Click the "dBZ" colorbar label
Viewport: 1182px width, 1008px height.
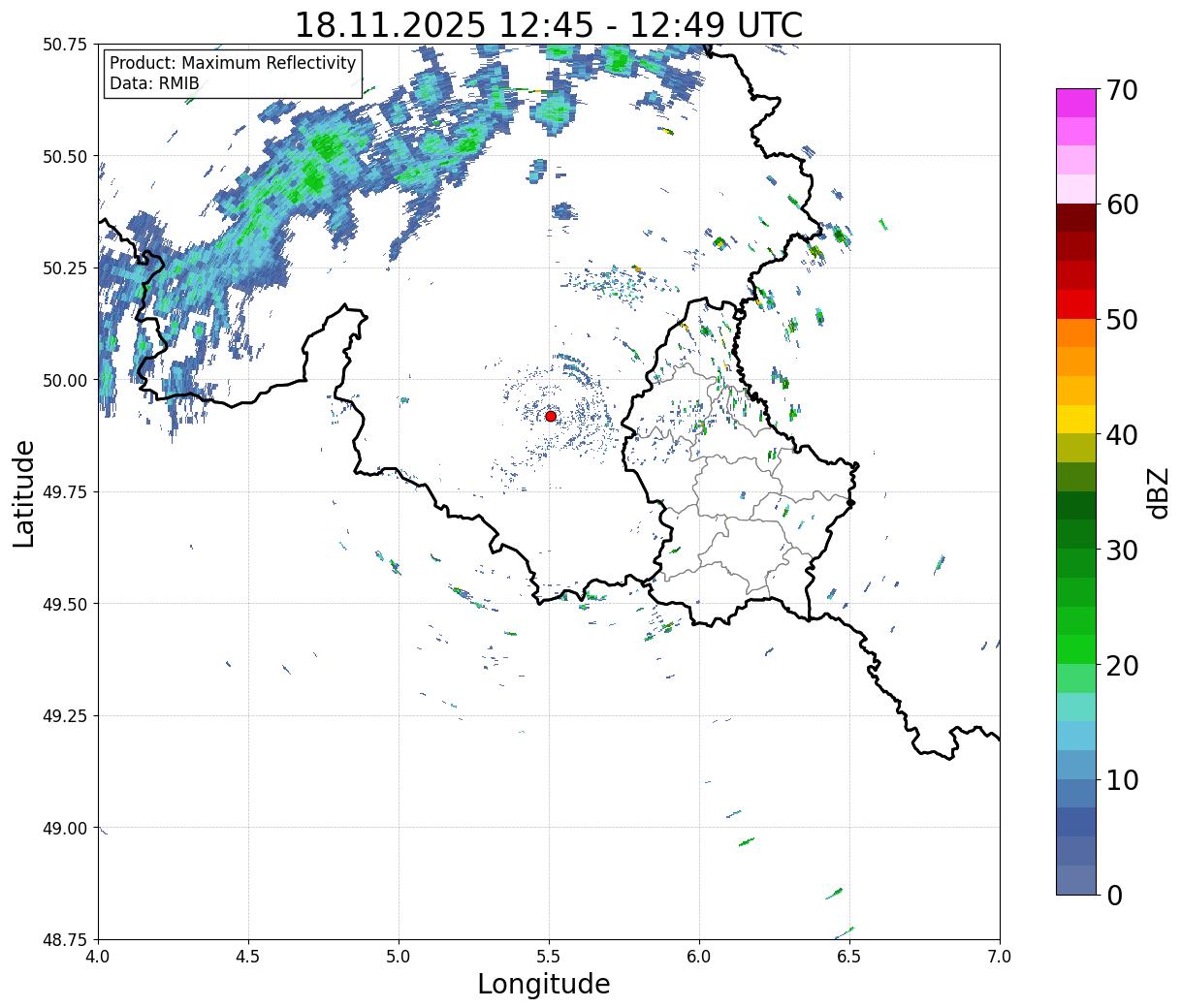point(1158,491)
